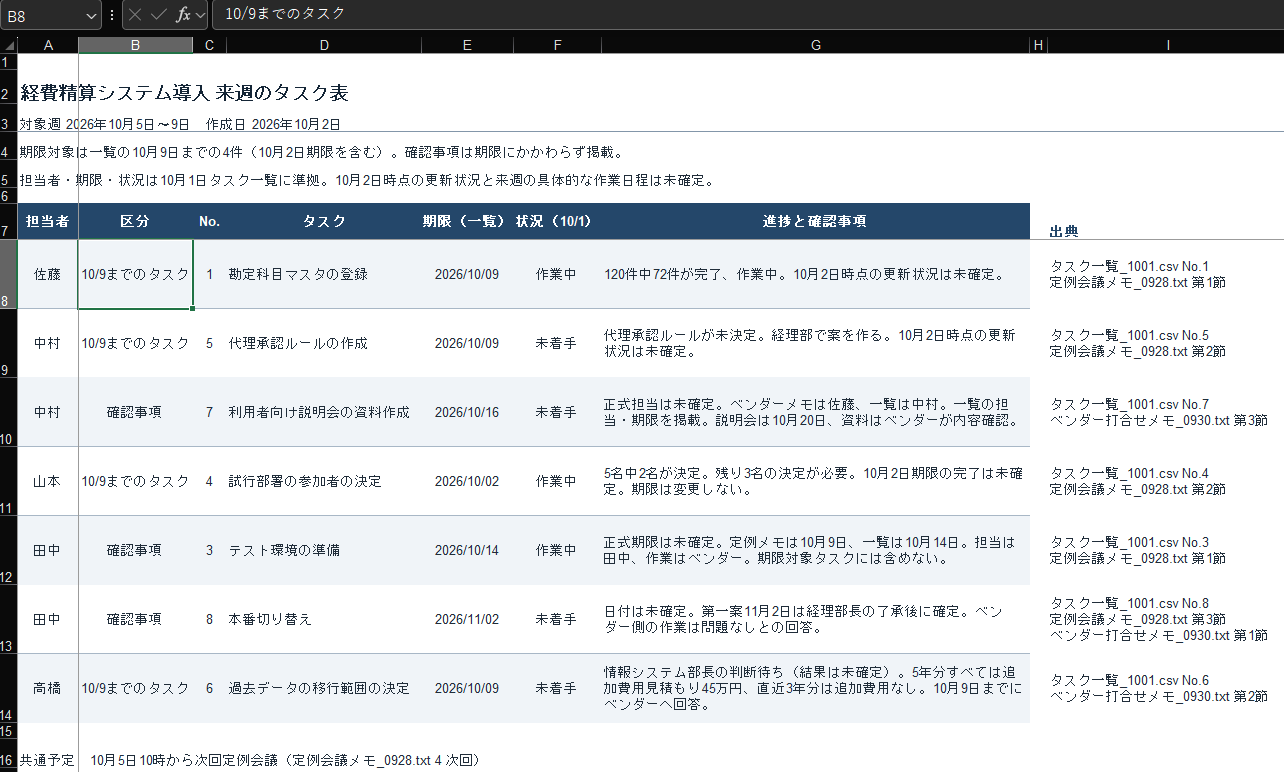Click the 区分 header cell
The height and width of the screenshot is (772, 1284).
[x=135, y=221]
